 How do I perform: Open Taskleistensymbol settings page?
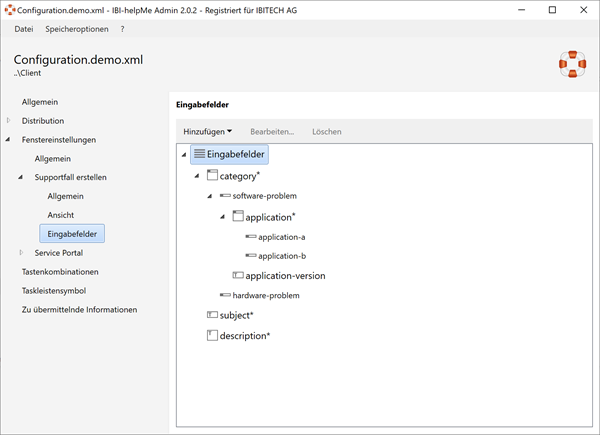tap(54, 290)
